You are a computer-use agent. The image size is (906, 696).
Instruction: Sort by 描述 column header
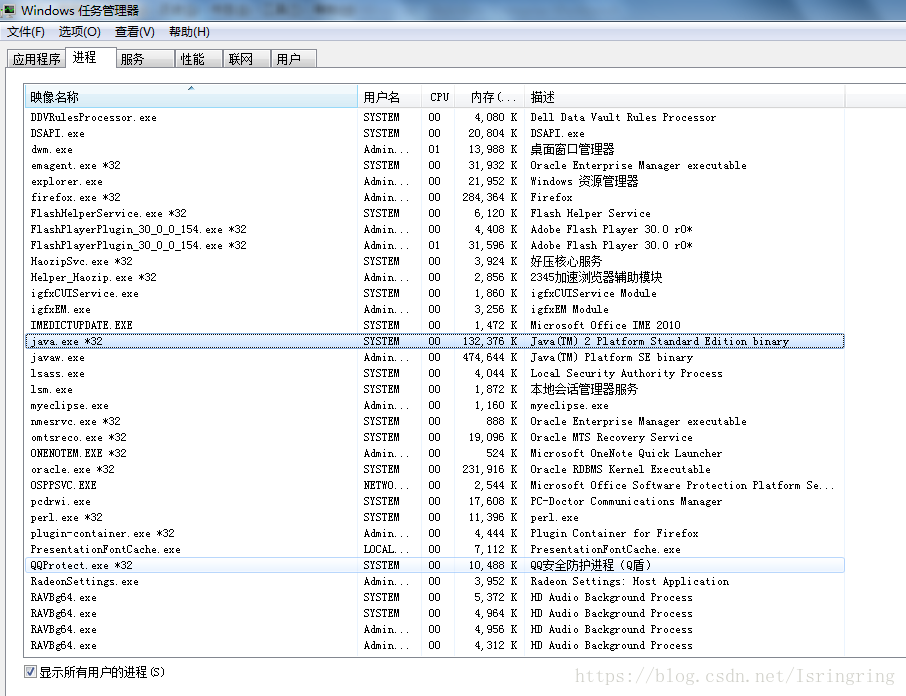coord(684,96)
